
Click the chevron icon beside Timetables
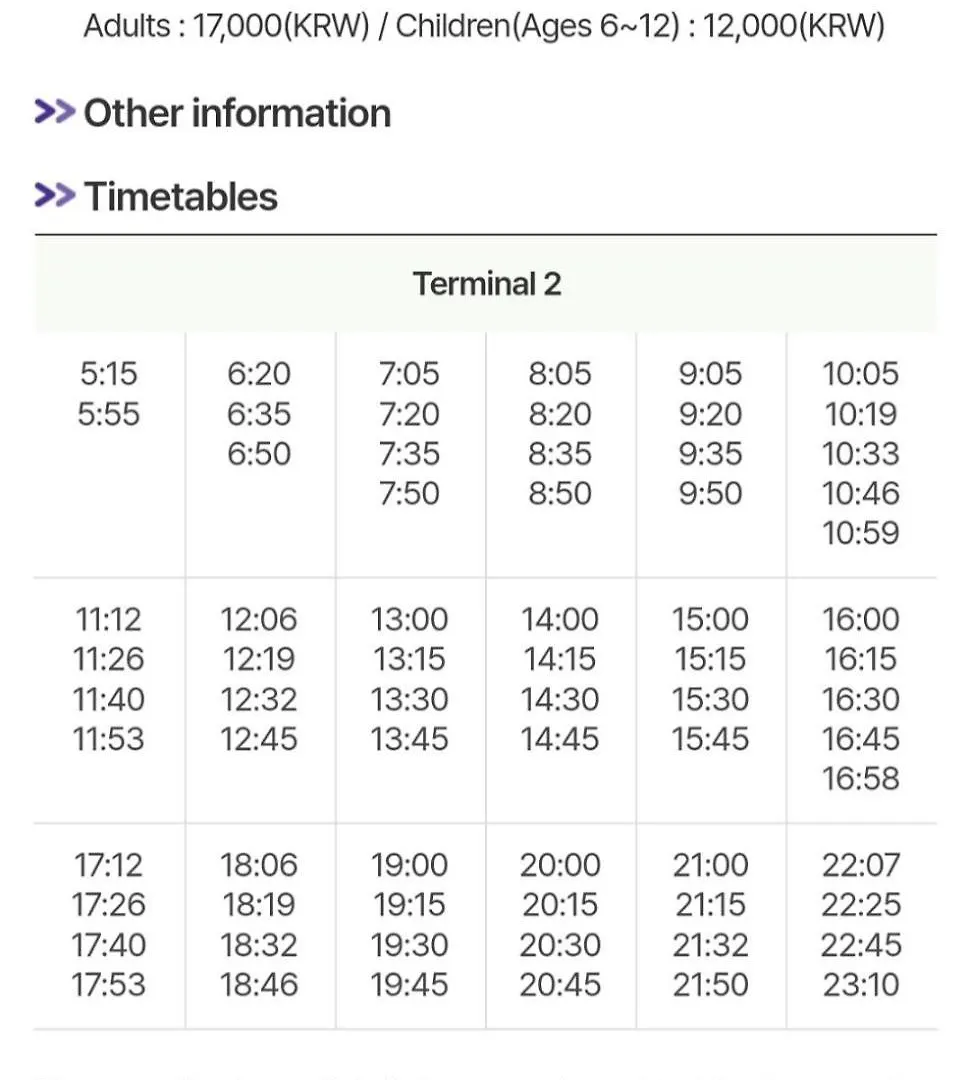click(x=54, y=195)
